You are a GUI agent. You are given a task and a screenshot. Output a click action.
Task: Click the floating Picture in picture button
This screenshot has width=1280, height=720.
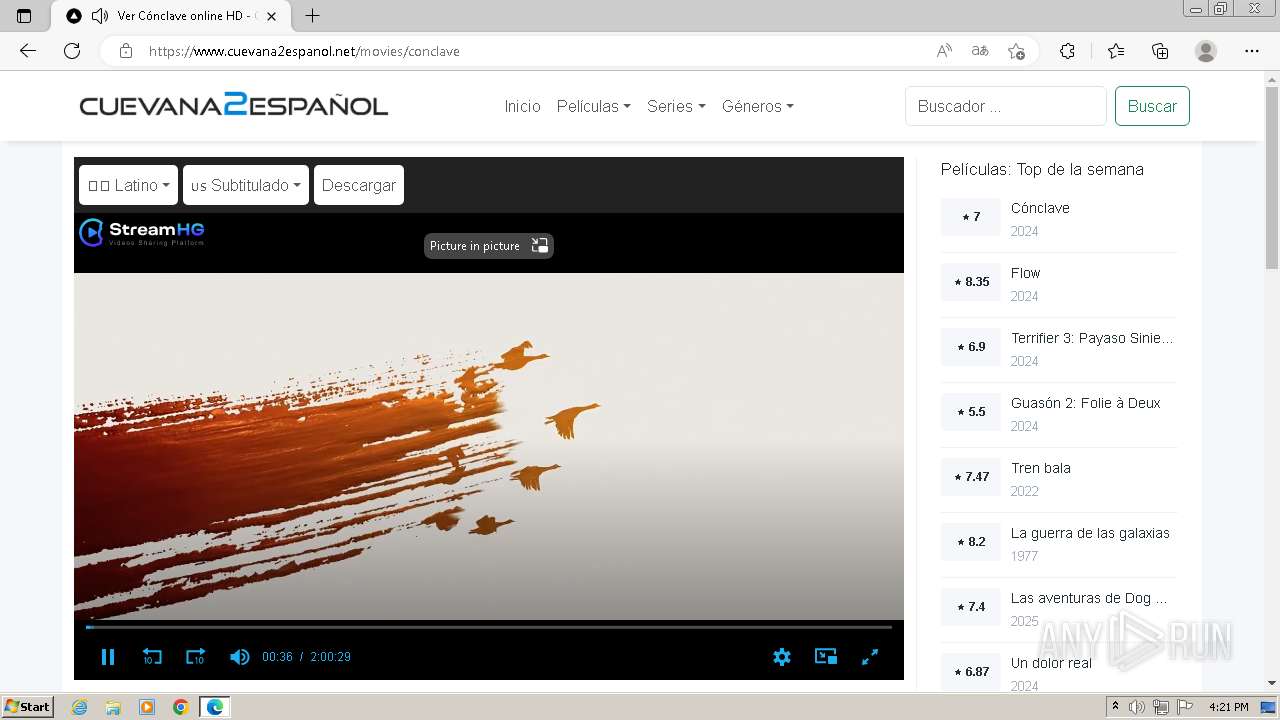[x=489, y=246]
